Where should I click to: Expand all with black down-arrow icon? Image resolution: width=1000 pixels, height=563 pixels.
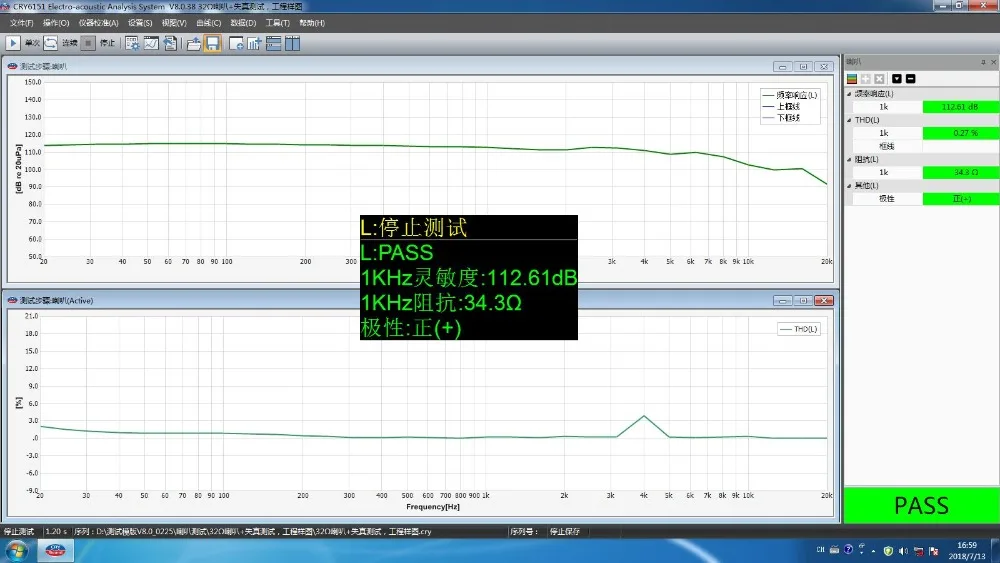(x=897, y=78)
